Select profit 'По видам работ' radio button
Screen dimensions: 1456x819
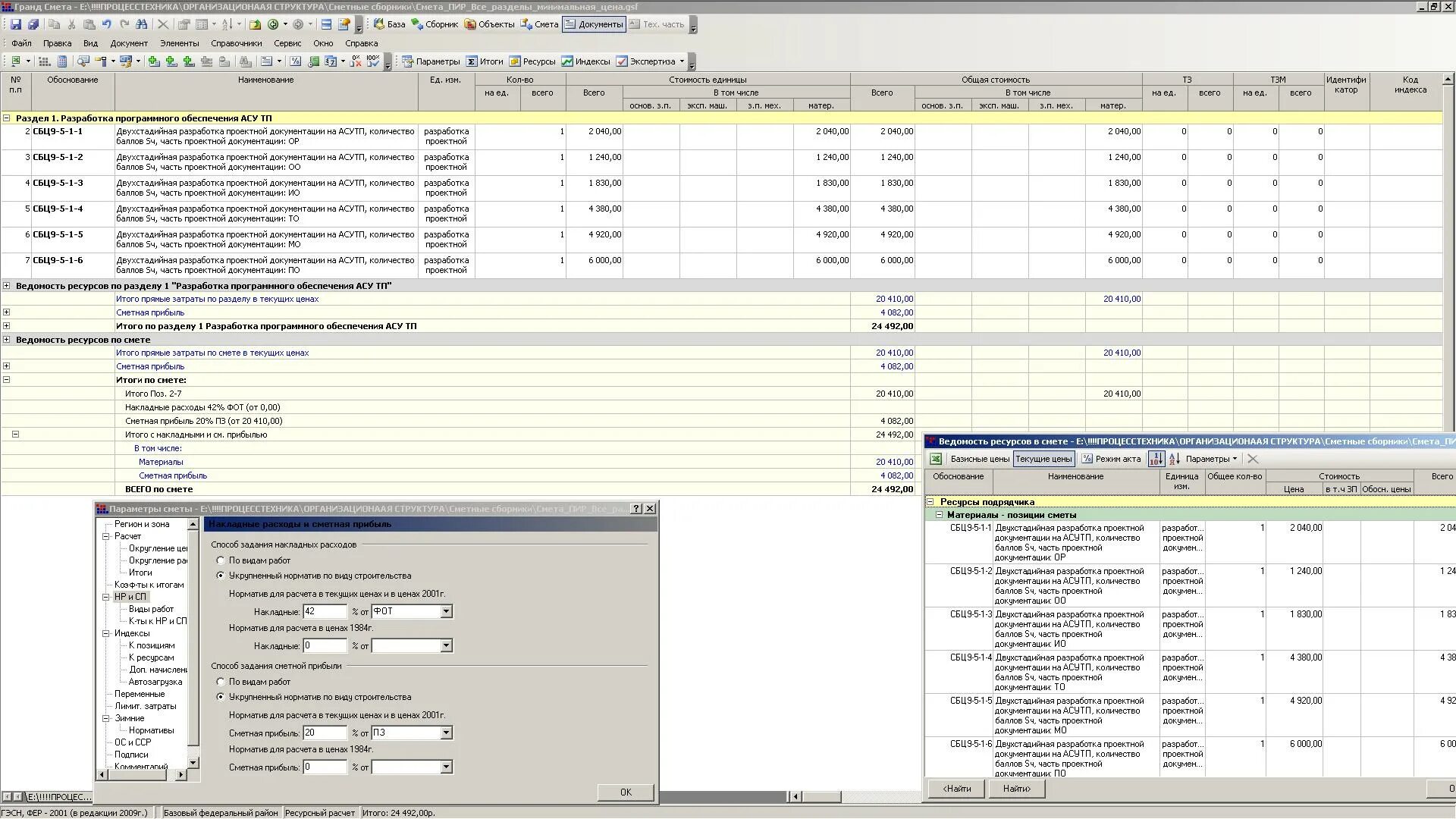(221, 682)
